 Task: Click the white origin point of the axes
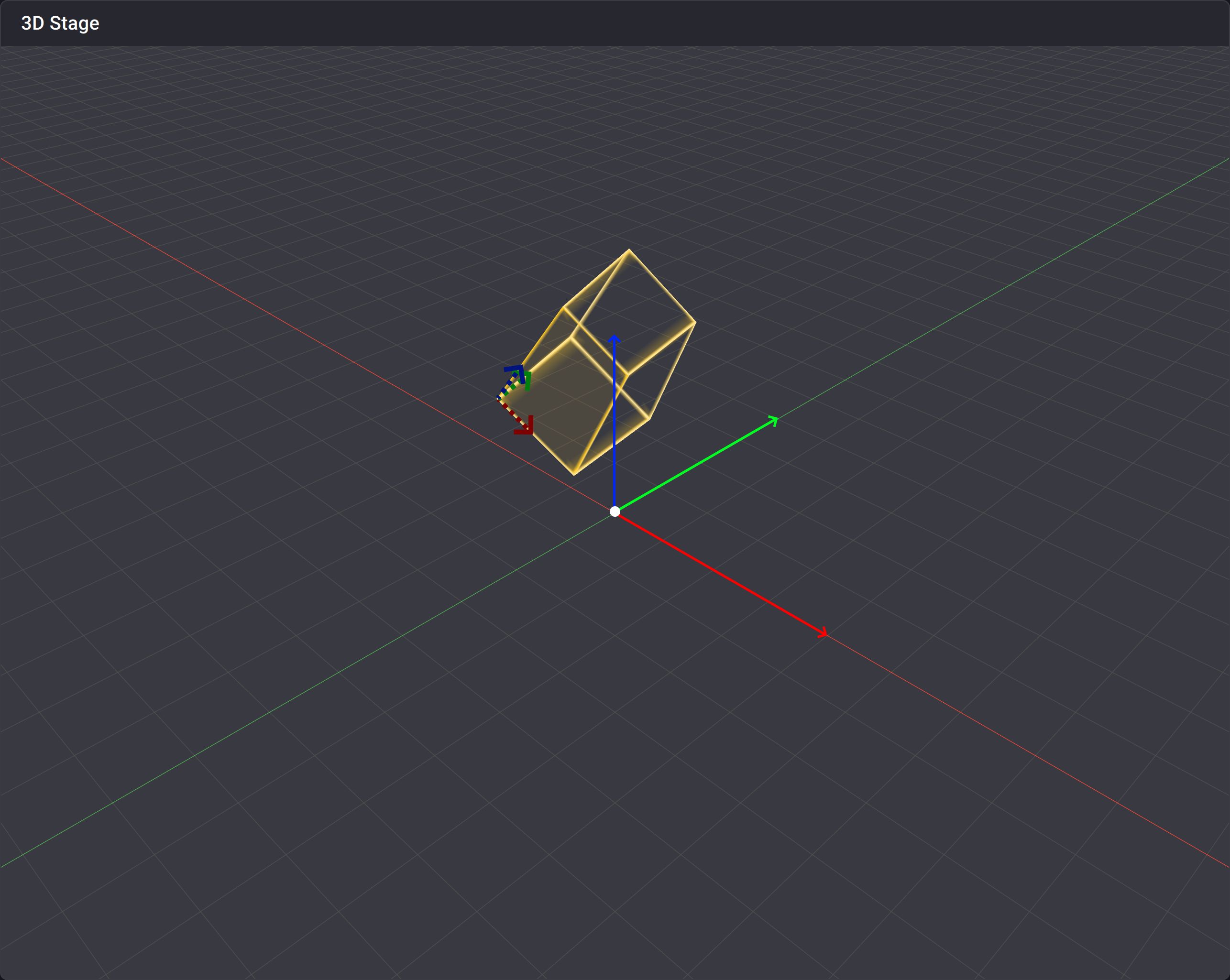[x=615, y=511]
